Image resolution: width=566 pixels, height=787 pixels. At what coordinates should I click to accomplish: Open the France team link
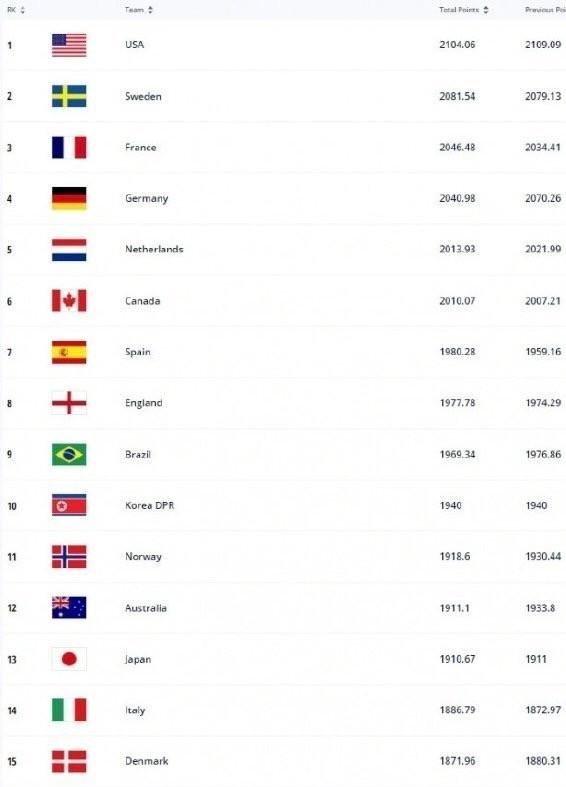coord(140,148)
